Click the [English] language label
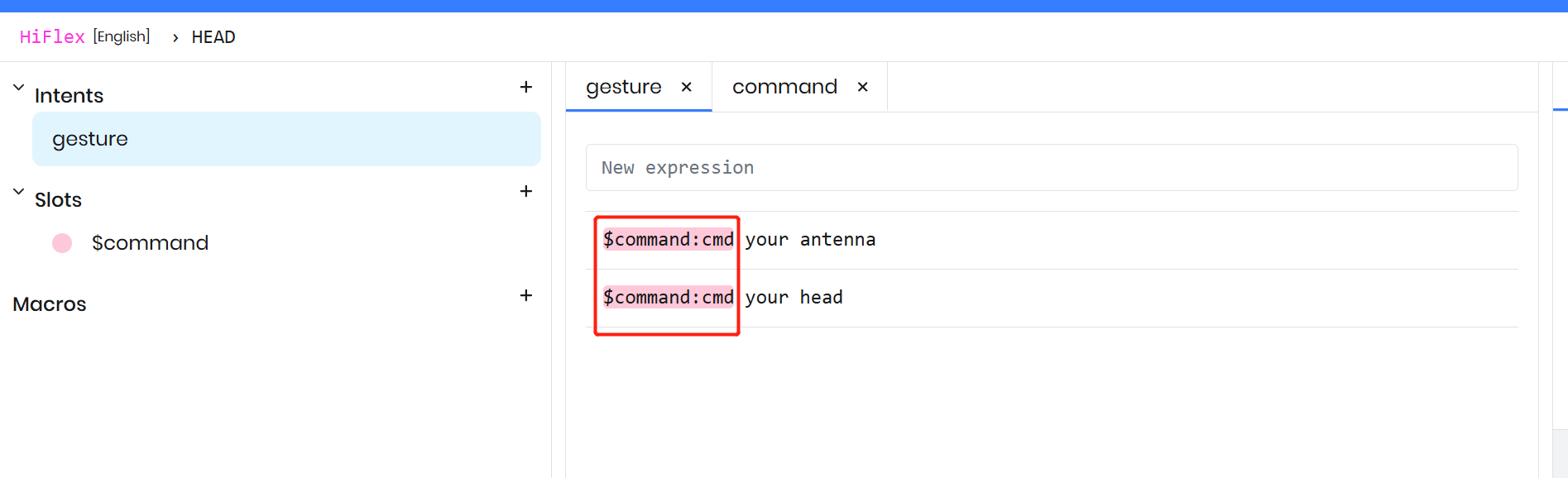The image size is (1568, 478). pyautogui.click(x=122, y=36)
